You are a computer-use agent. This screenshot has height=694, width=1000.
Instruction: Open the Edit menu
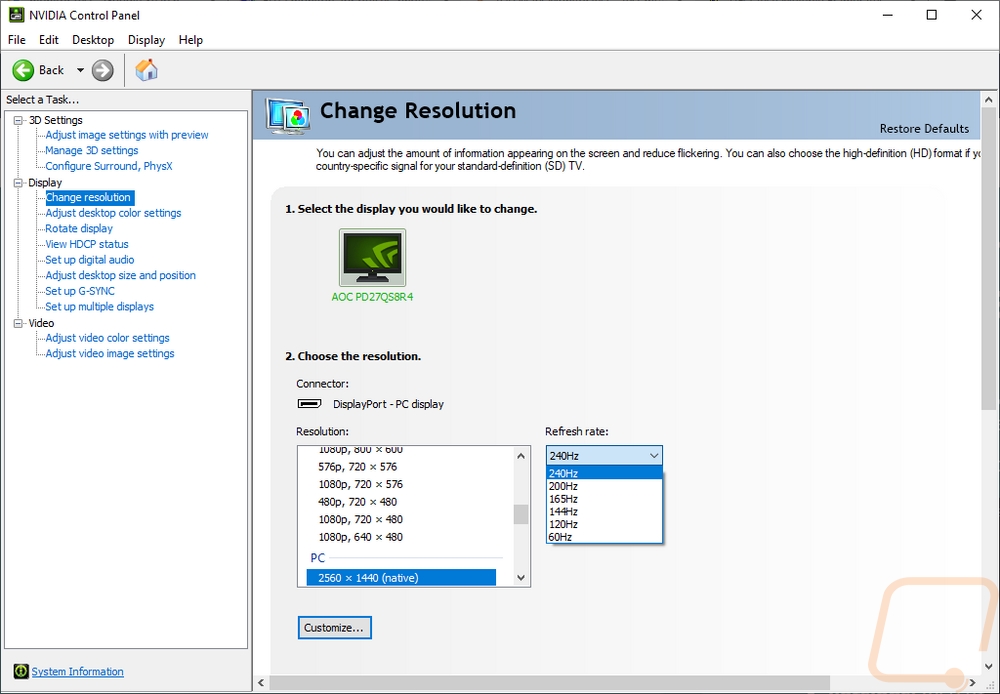(x=48, y=40)
